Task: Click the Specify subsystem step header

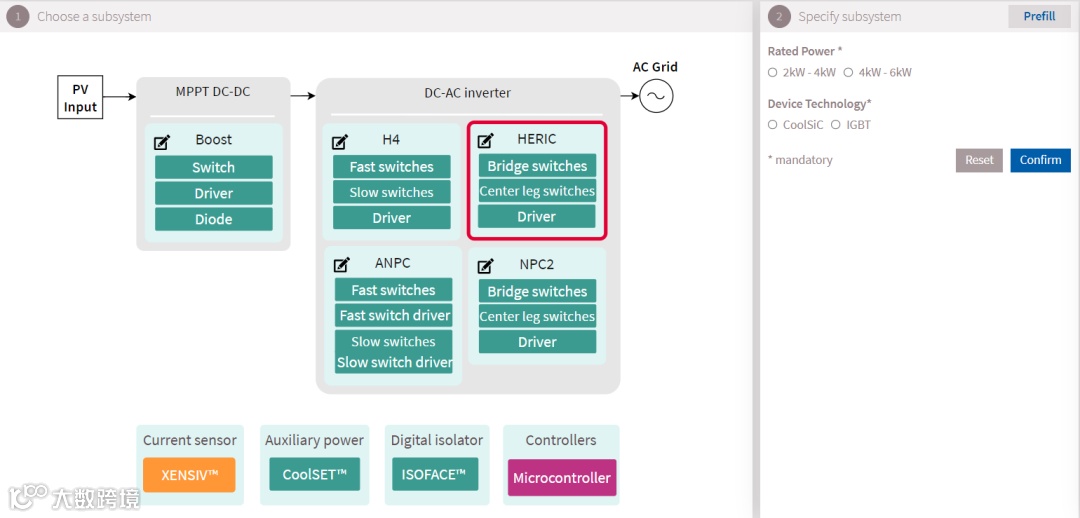Action: tap(849, 17)
